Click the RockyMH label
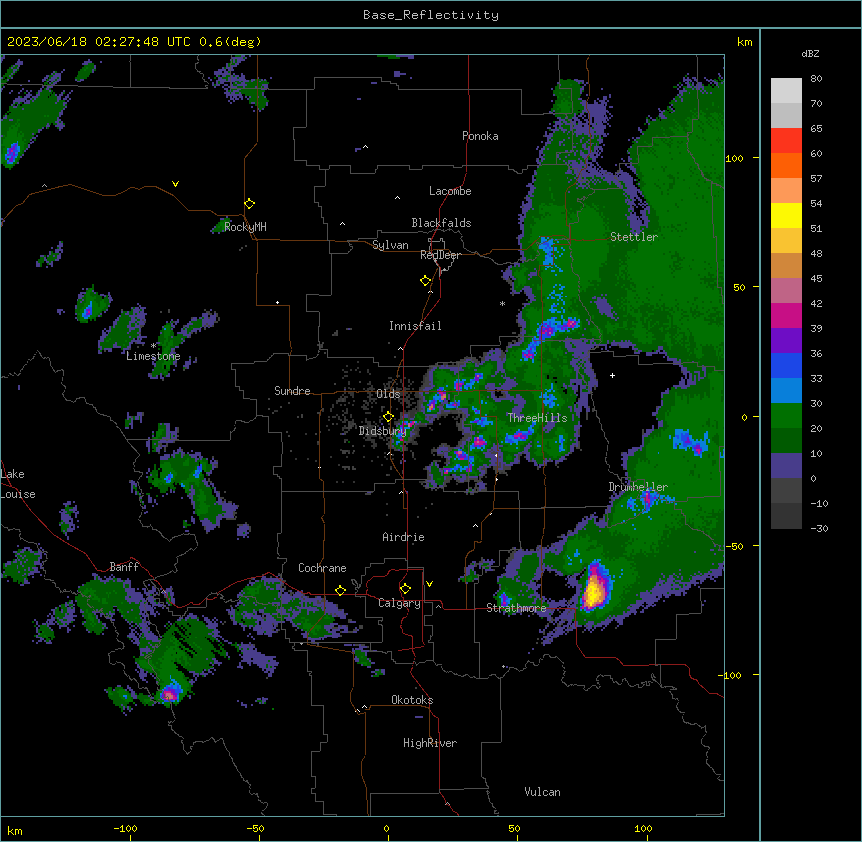 [x=245, y=227]
